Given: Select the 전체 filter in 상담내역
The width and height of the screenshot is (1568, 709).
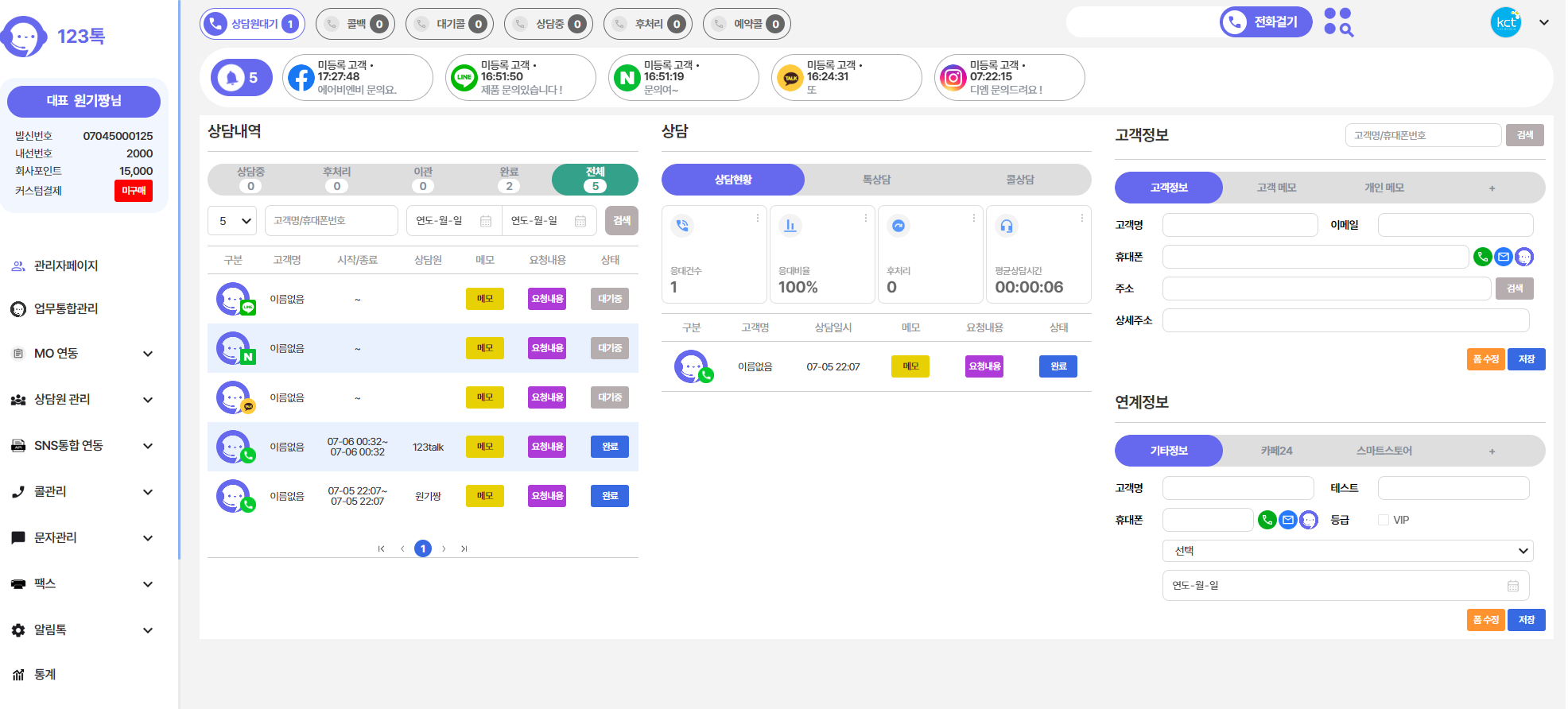Looking at the screenshot, I should point(595,179).
